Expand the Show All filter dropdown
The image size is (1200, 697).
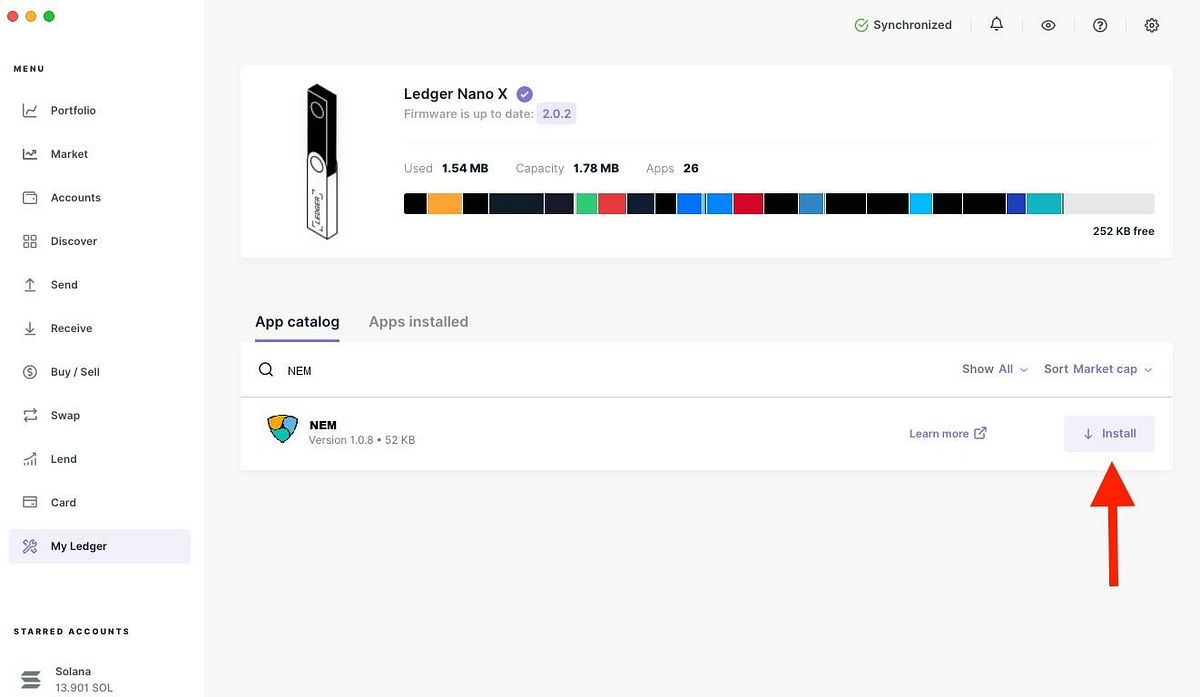point(995,369)
